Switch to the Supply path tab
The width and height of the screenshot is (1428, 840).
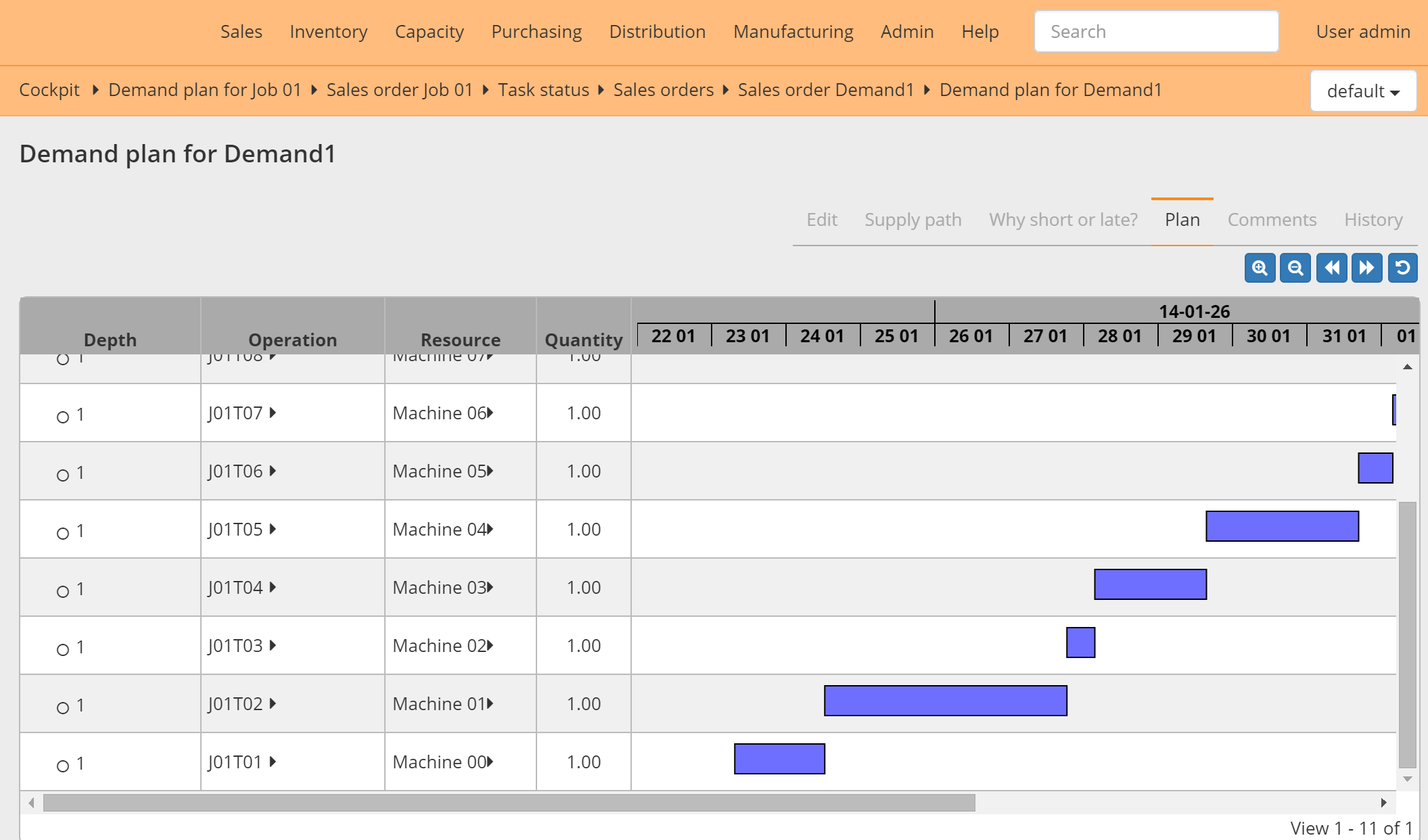pyautogui.click(x=913, y=219)
